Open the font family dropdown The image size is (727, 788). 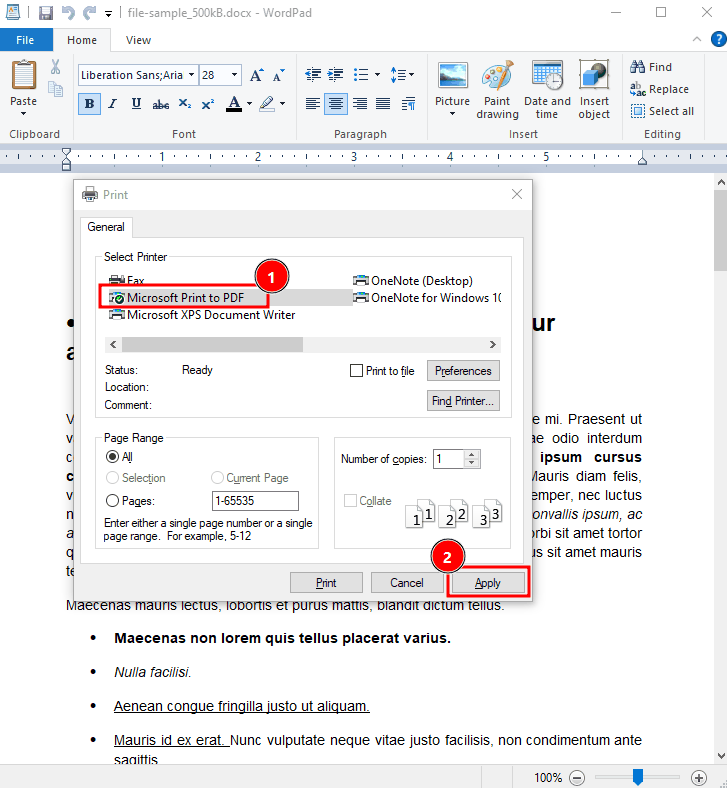(x=191, y=75)
